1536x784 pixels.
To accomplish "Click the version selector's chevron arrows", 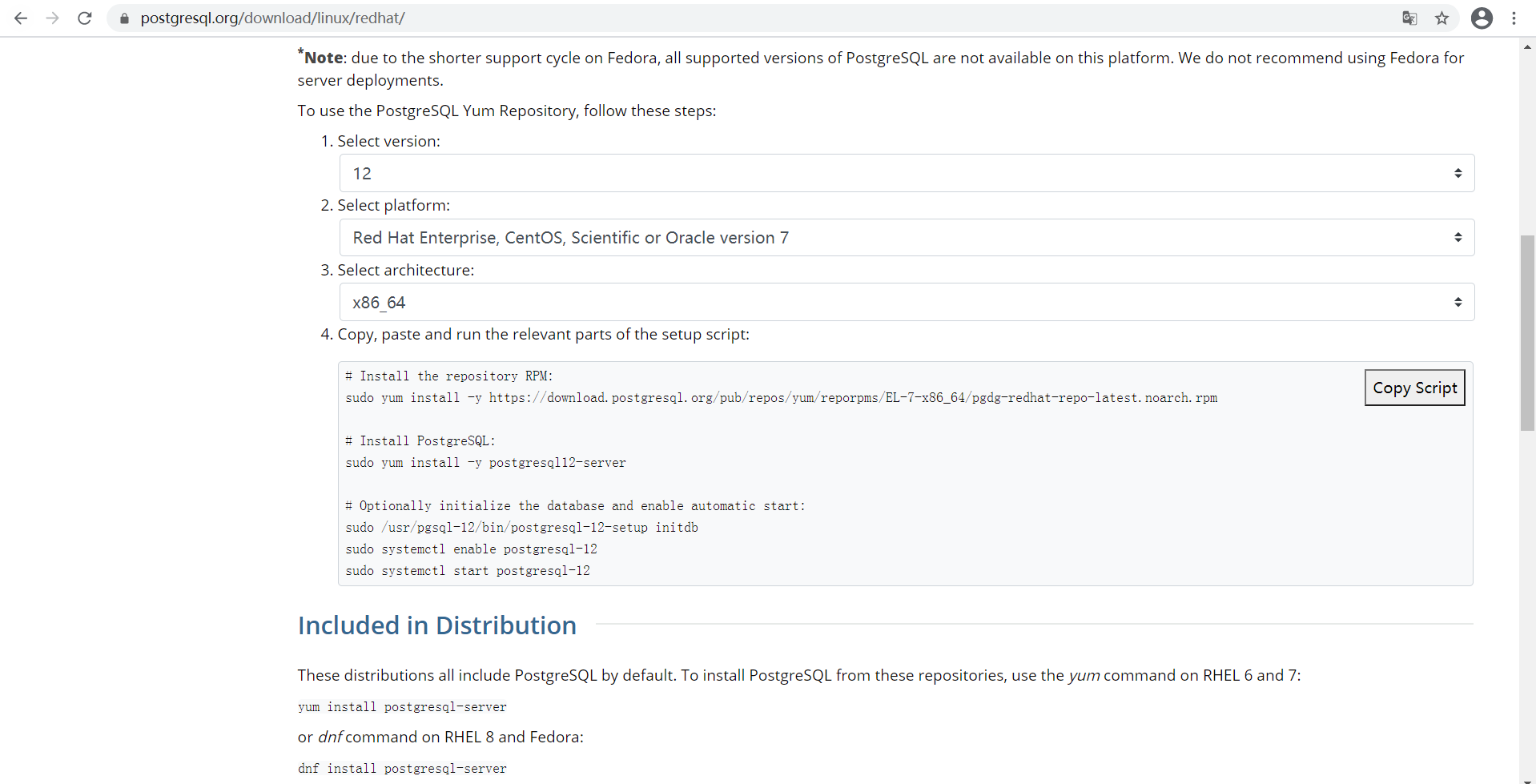I will point(1459,172).
